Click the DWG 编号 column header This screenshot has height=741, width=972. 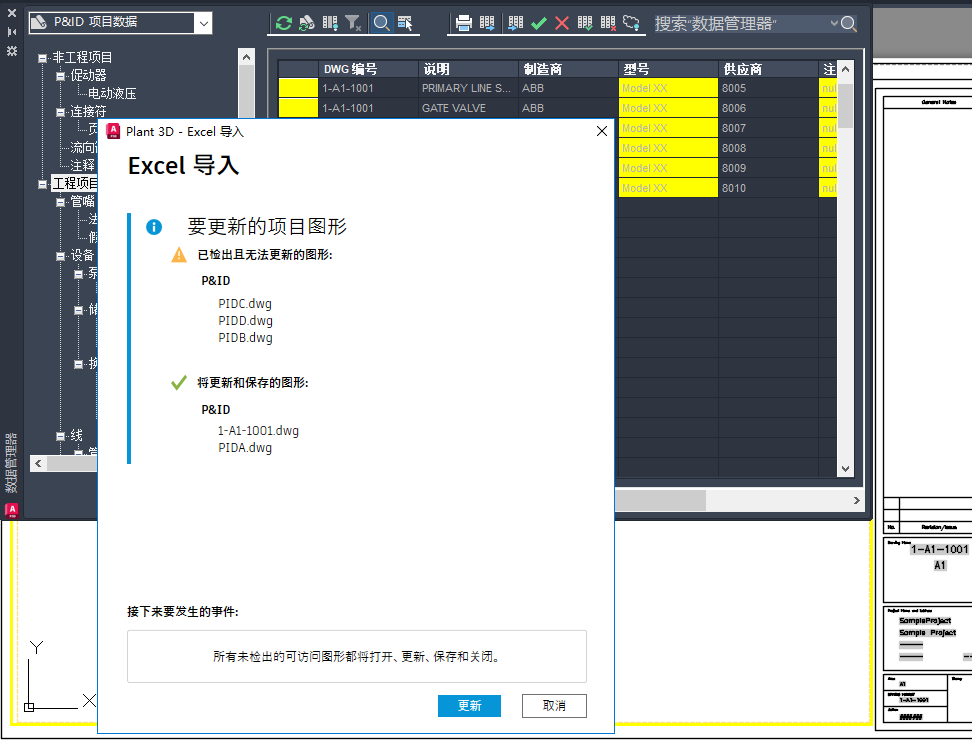[368, 69]
